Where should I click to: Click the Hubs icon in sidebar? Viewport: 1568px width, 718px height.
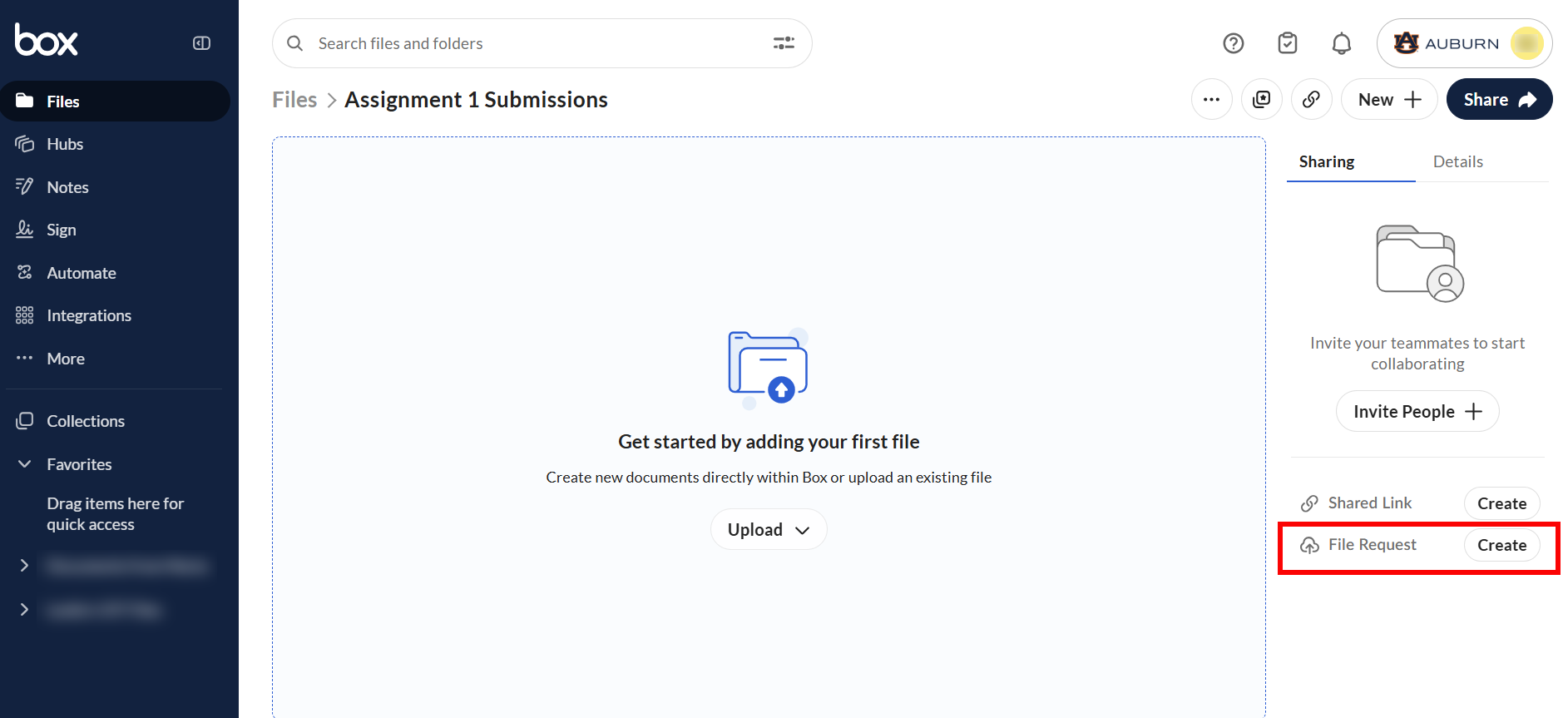[25, 144]
